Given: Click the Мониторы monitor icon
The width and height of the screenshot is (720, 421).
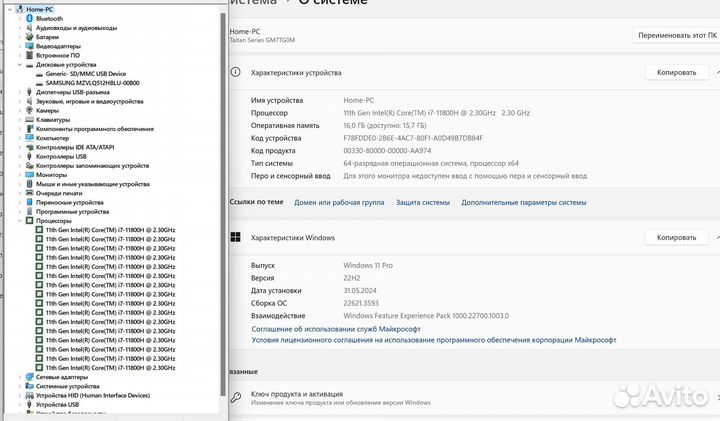Looking at the screenshot, I should click(29, 174).
